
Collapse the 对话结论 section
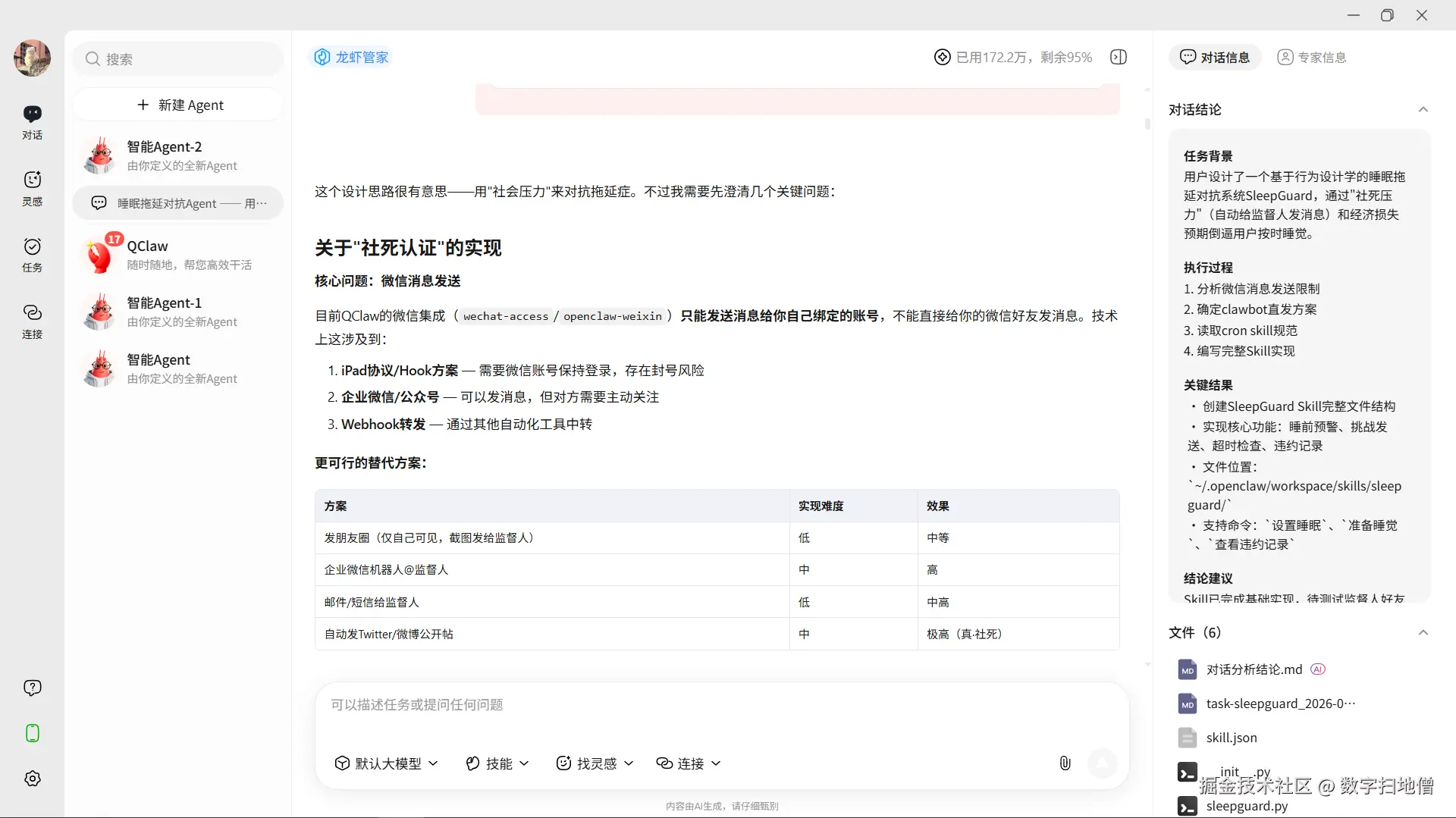(1423, 110)
